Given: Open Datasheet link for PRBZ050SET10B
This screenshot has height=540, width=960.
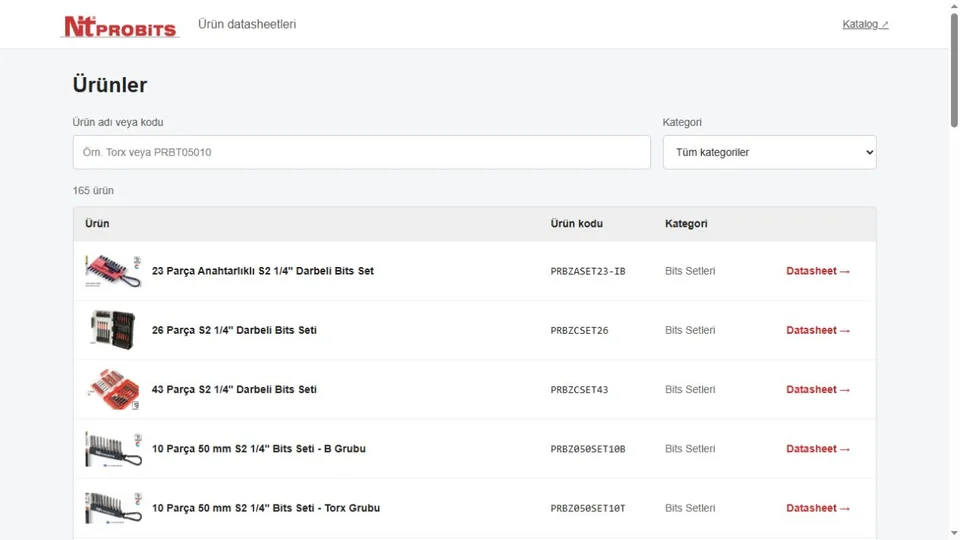Looking at the screenshot, I should point(818,449).
